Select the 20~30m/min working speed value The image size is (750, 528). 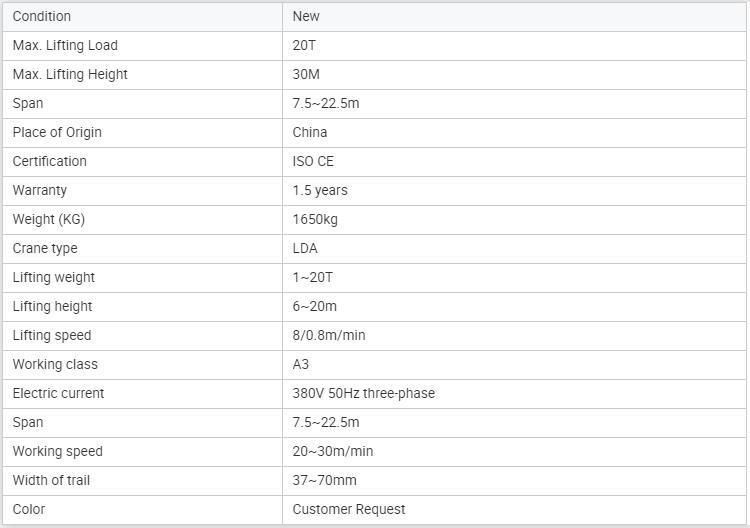coord(332,451)
